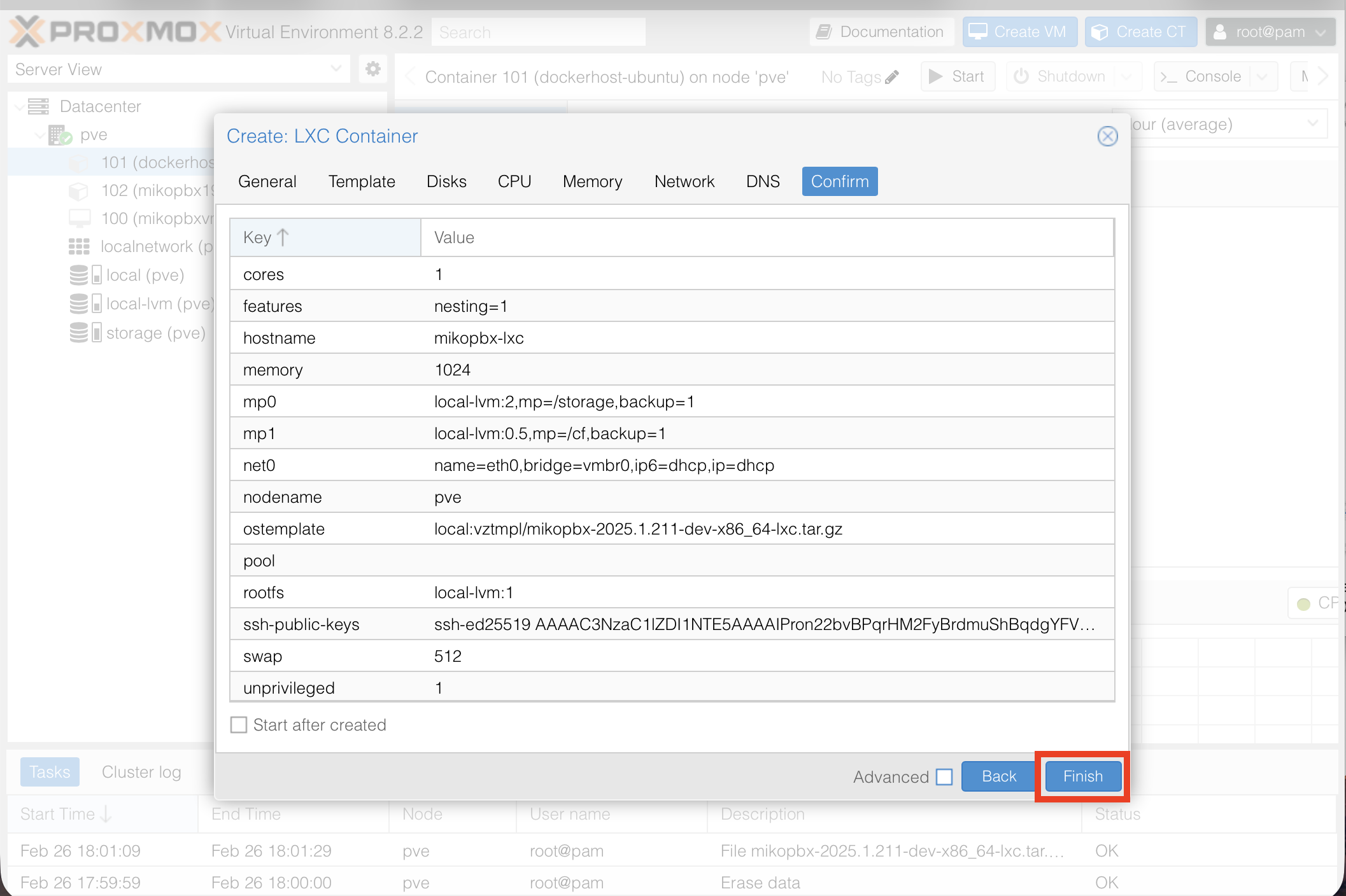The height and width of the screenshot is (896, 1346).
Task: Click the Proxmox logo icon
Action: (x=27, y=31)
